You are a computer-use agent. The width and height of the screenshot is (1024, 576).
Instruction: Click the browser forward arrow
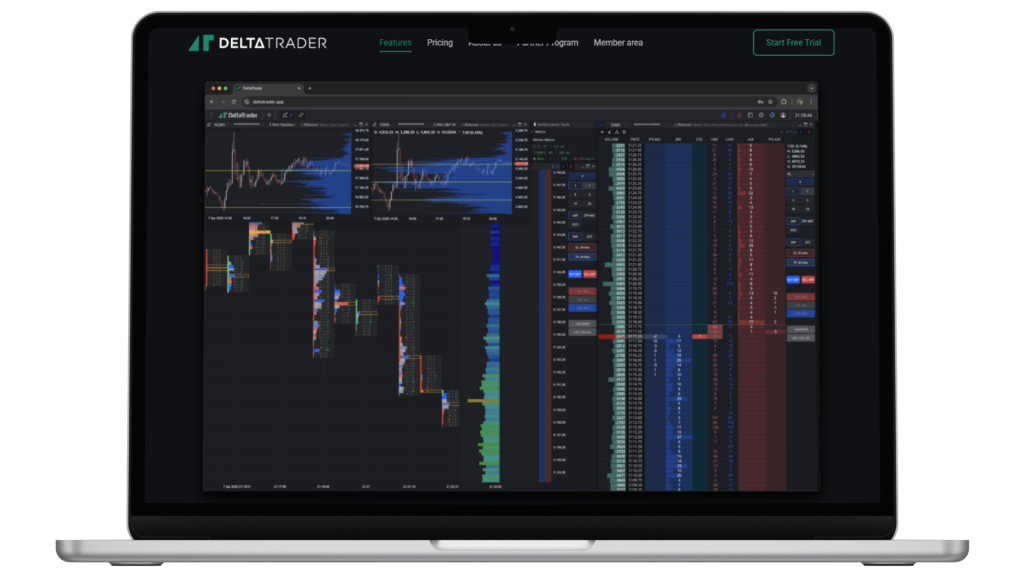pyautogui.click(x=223, y=102)
